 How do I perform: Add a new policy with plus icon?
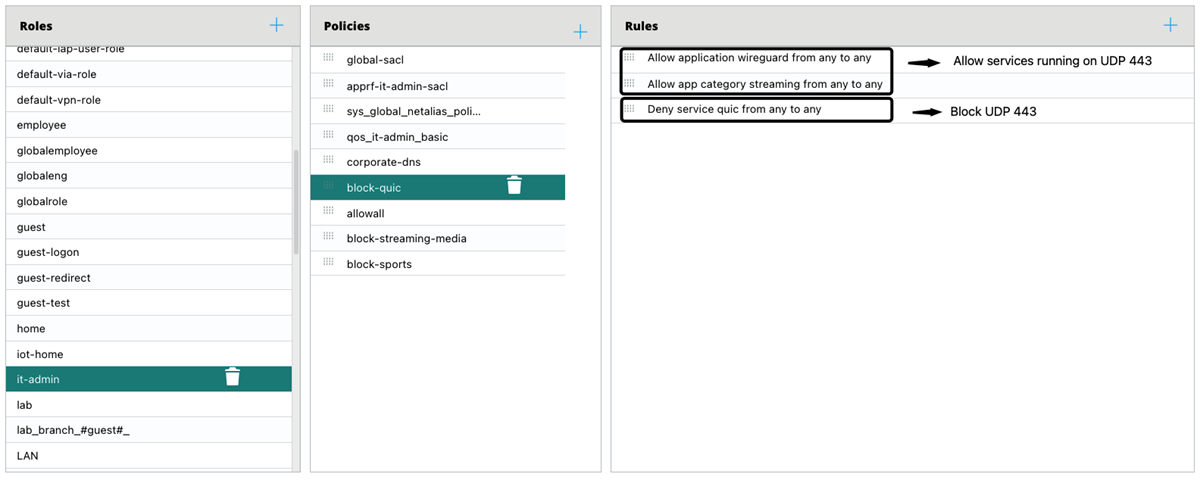pos(580,32)
